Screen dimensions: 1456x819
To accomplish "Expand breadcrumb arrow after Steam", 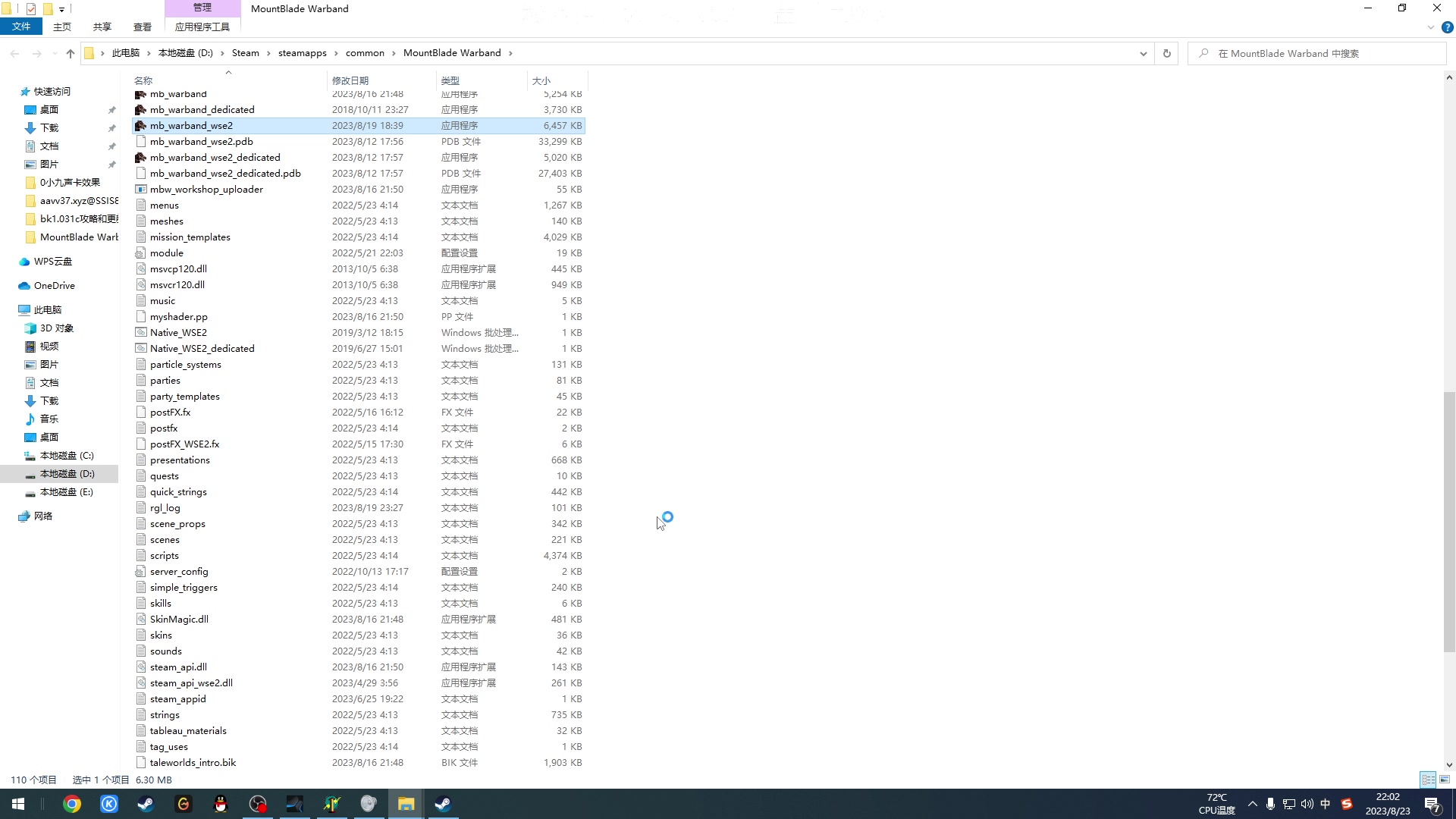I will tap(268, 53).
